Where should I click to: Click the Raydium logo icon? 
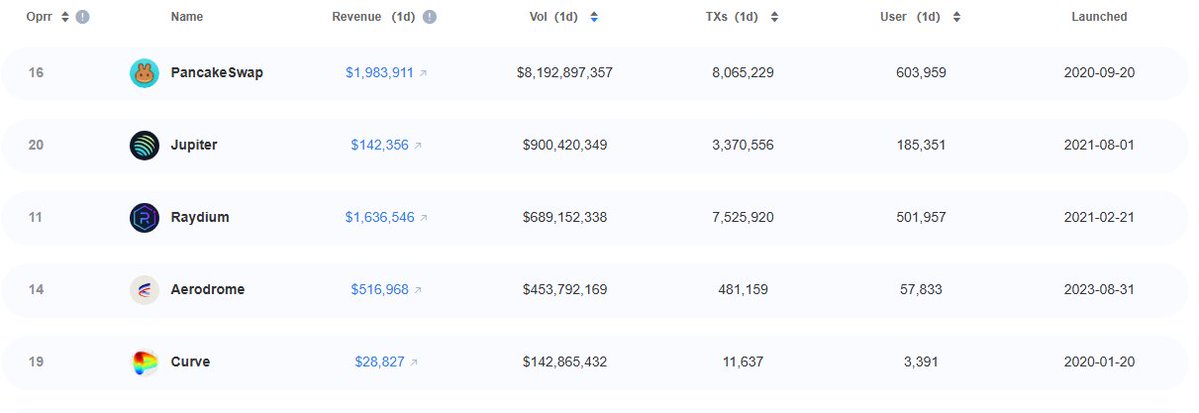tap(145, 218)
